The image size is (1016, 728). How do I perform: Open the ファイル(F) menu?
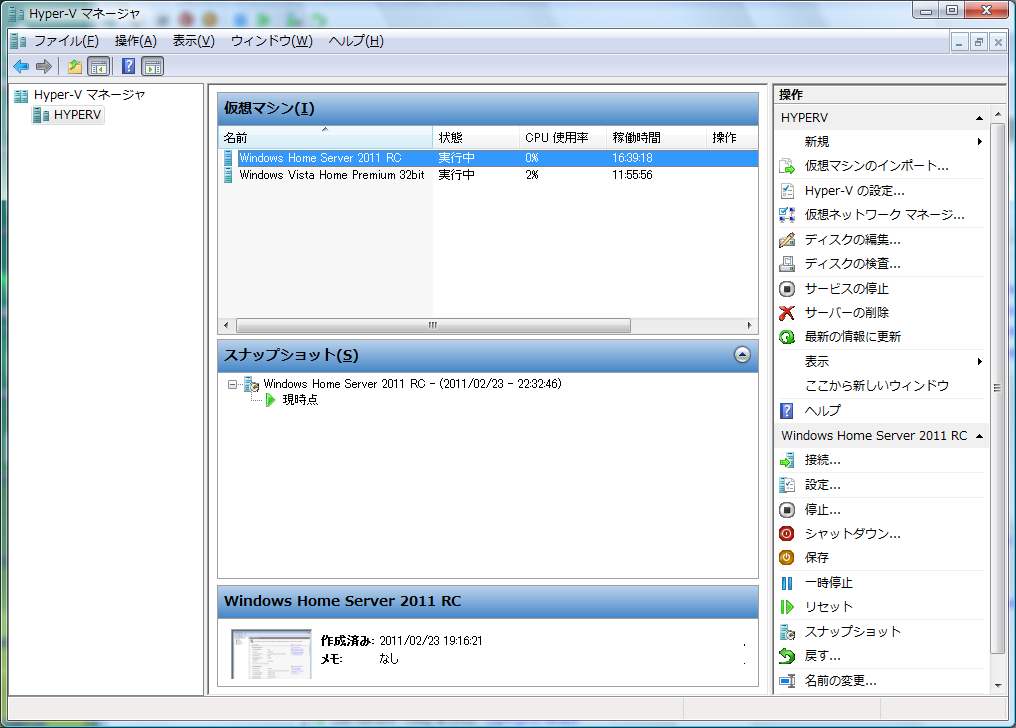coord(66,41)
